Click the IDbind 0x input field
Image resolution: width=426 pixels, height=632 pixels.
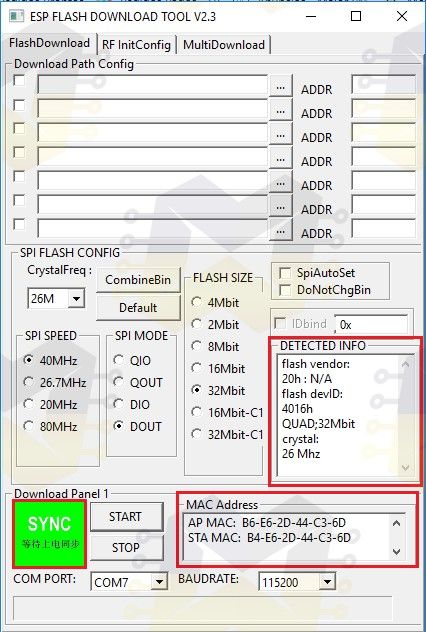pos(371,324)
